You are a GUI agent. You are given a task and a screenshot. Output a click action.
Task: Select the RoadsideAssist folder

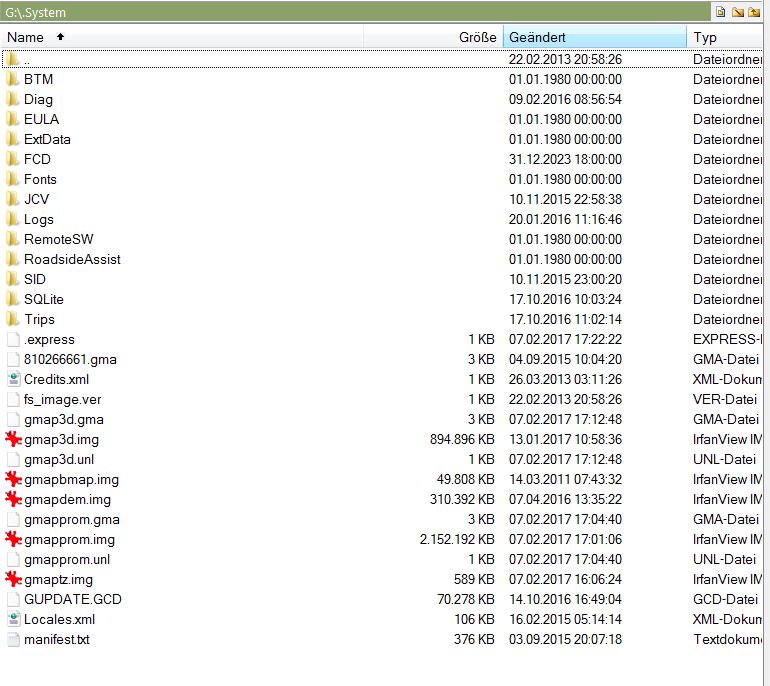pos(72,259)
